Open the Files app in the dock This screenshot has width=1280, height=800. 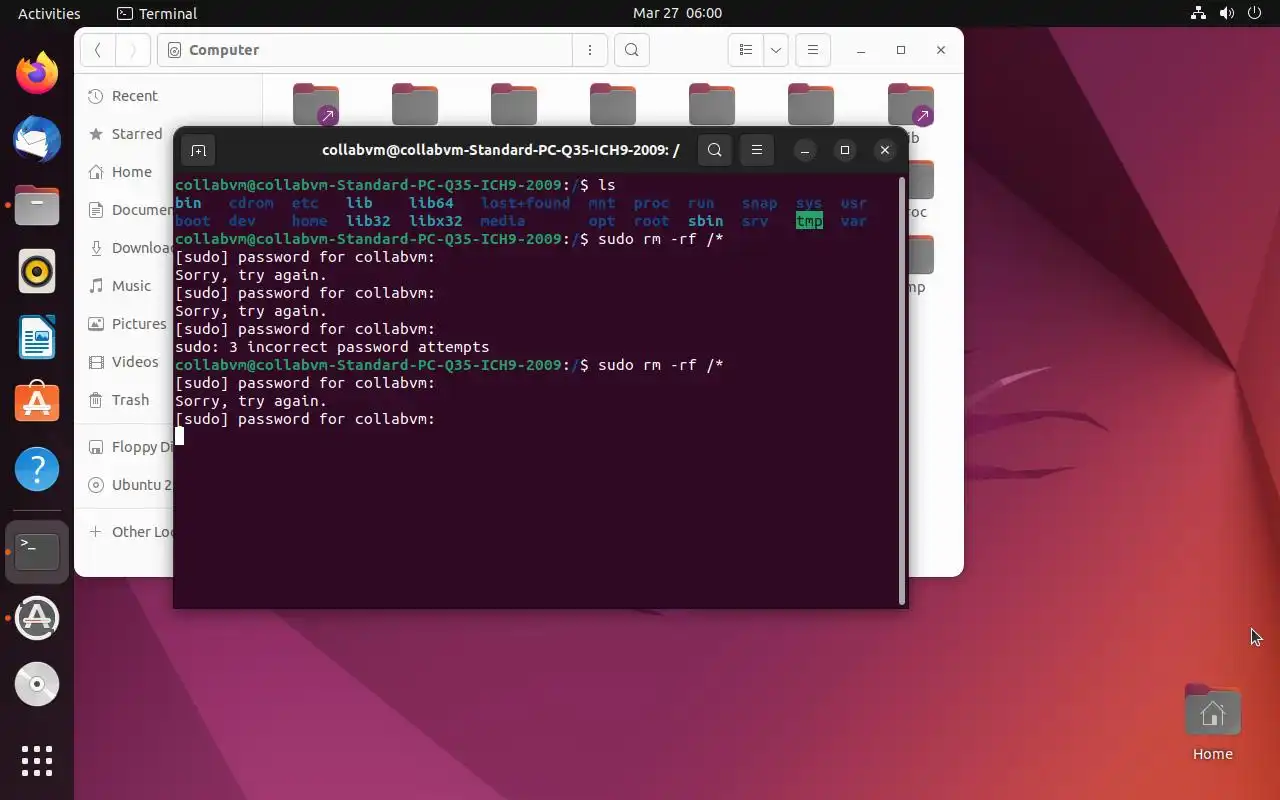point(37,205)
